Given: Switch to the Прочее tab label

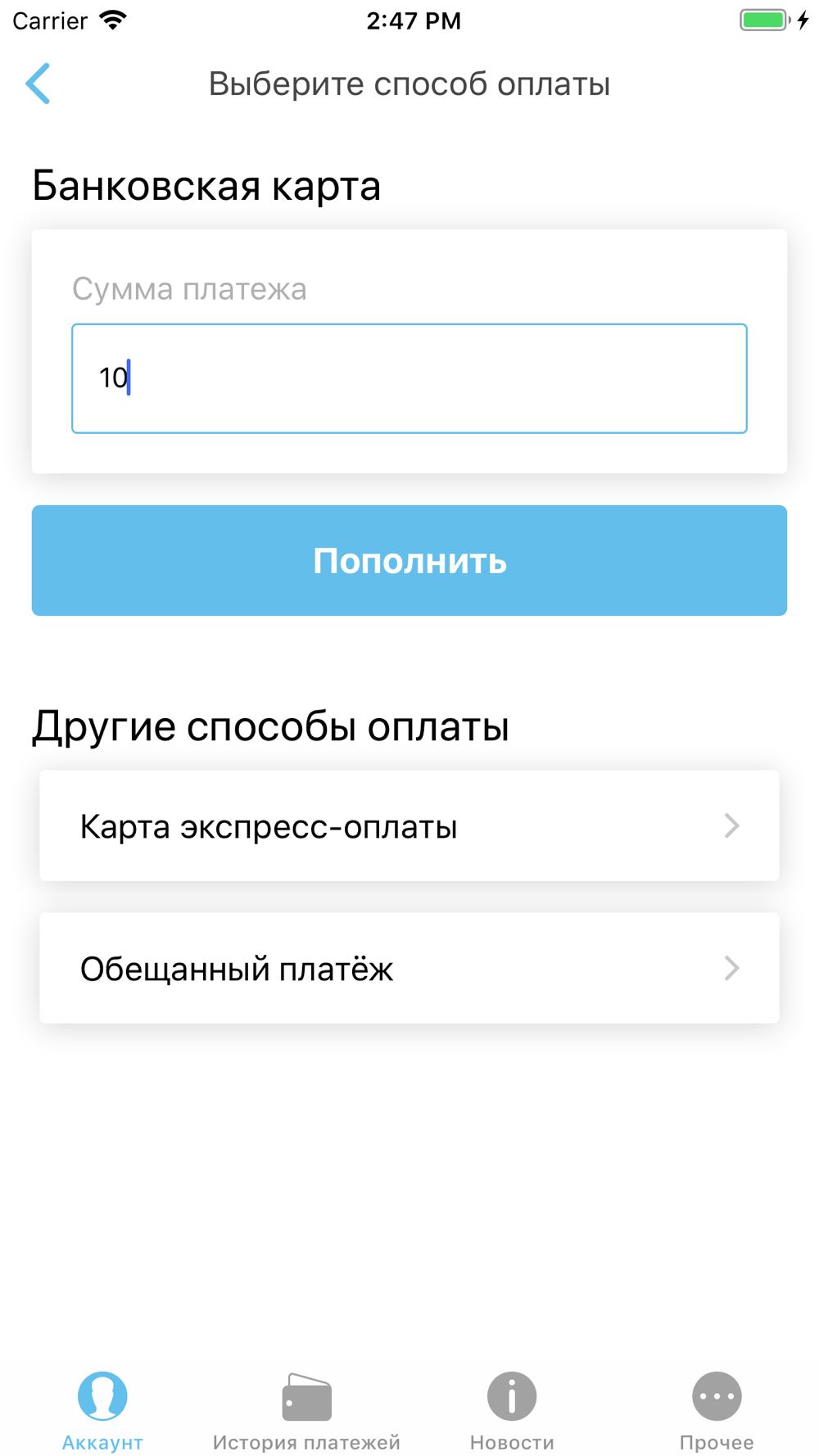Looking at the screenshot, I should 717,1442.
